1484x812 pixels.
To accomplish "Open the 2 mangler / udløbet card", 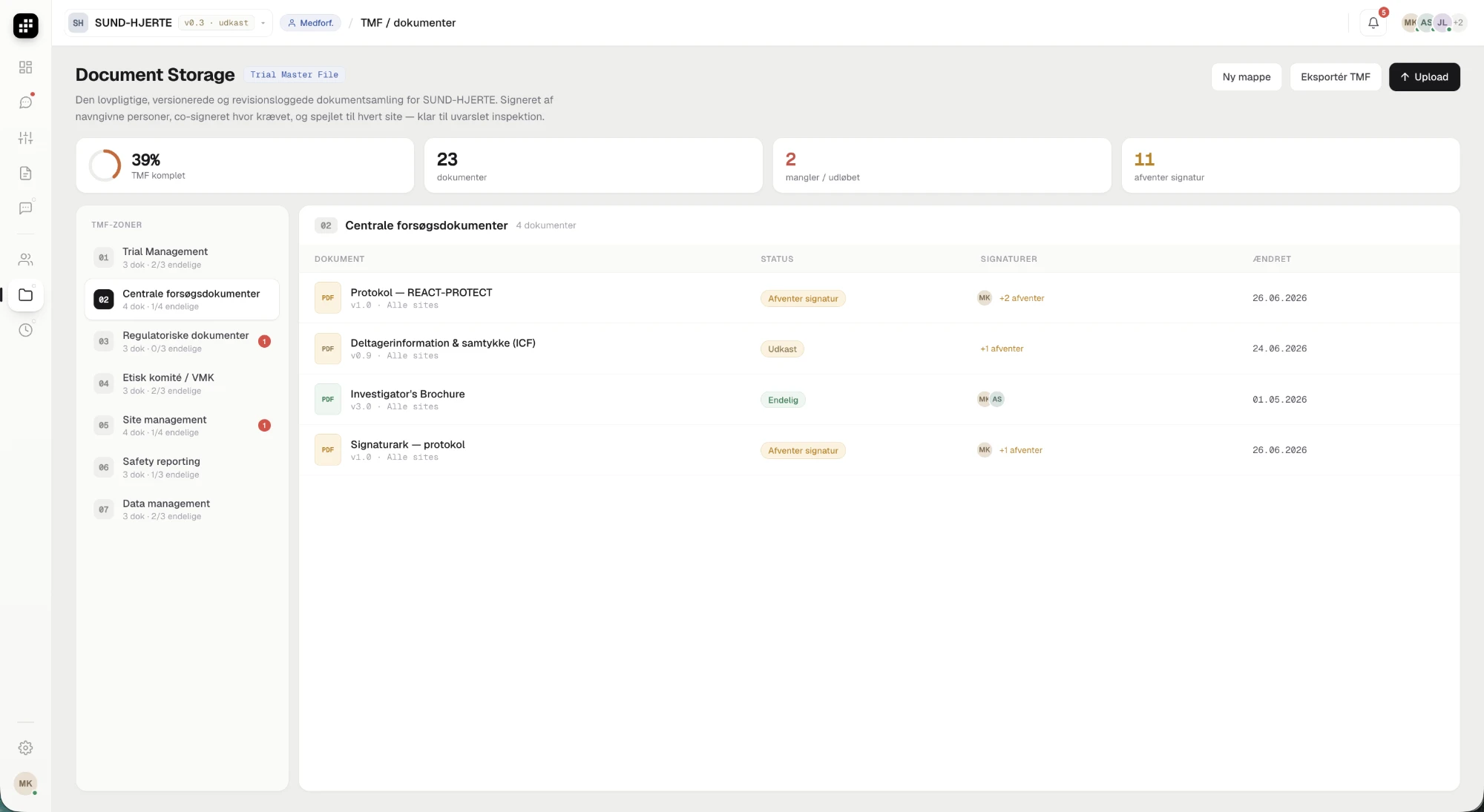I will coord(942,165).
